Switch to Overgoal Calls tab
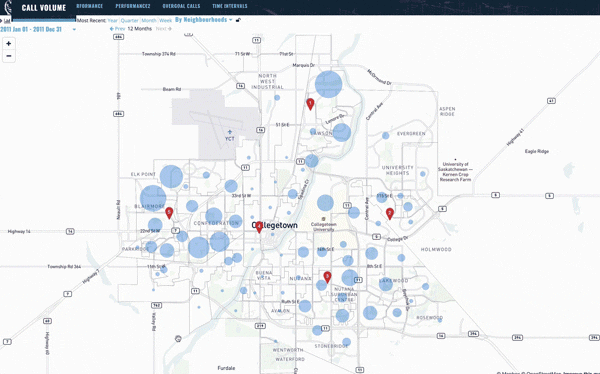600x374 pixels. 181,6
